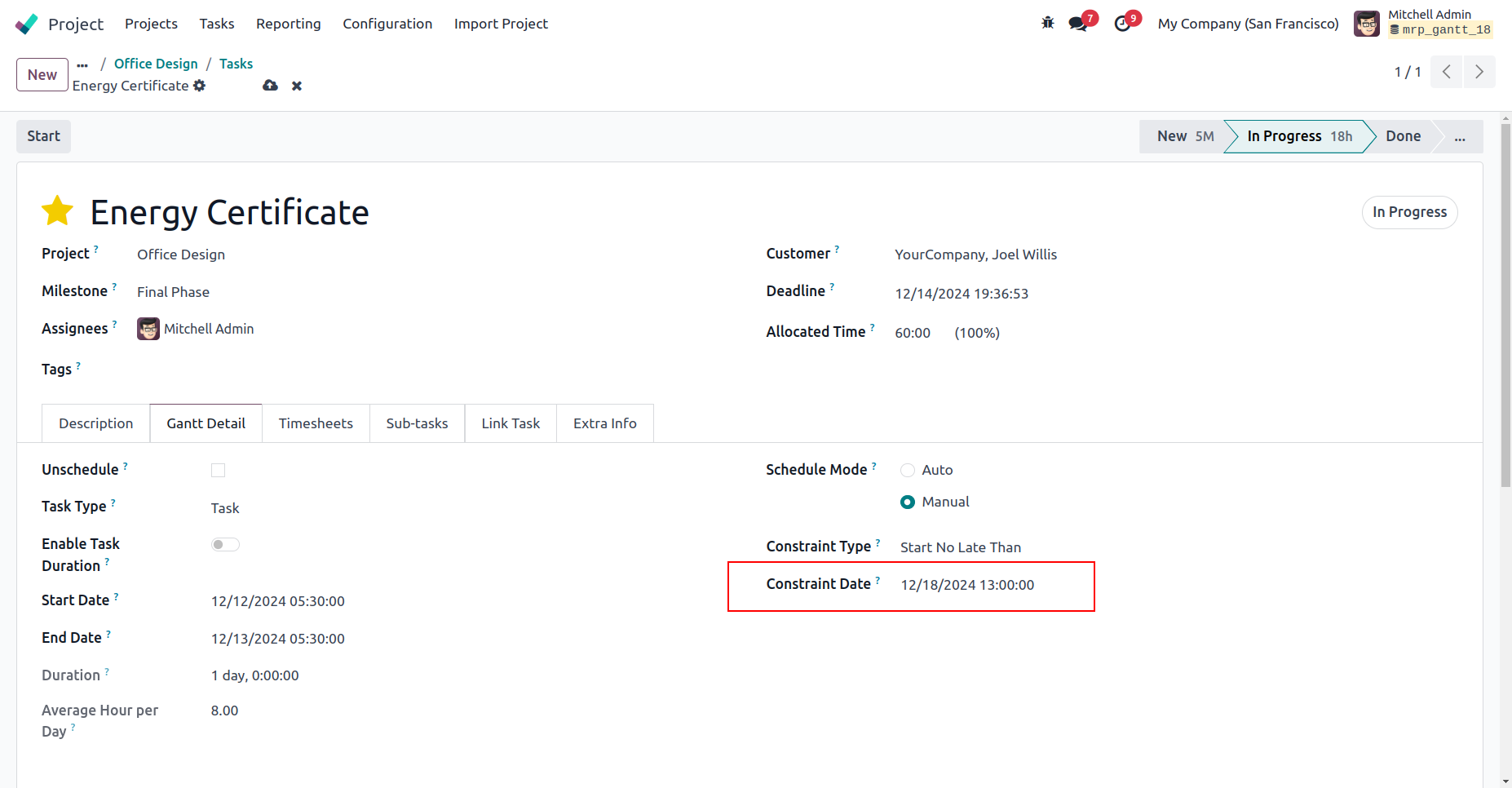Go to previous record arrow
The height and width of the screenshot is (788, 1512).
pos(1446,72)
